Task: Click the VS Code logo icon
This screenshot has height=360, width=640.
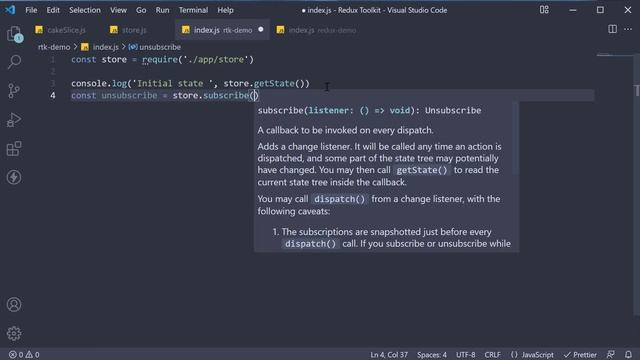Action: click(x=10, y=10)
